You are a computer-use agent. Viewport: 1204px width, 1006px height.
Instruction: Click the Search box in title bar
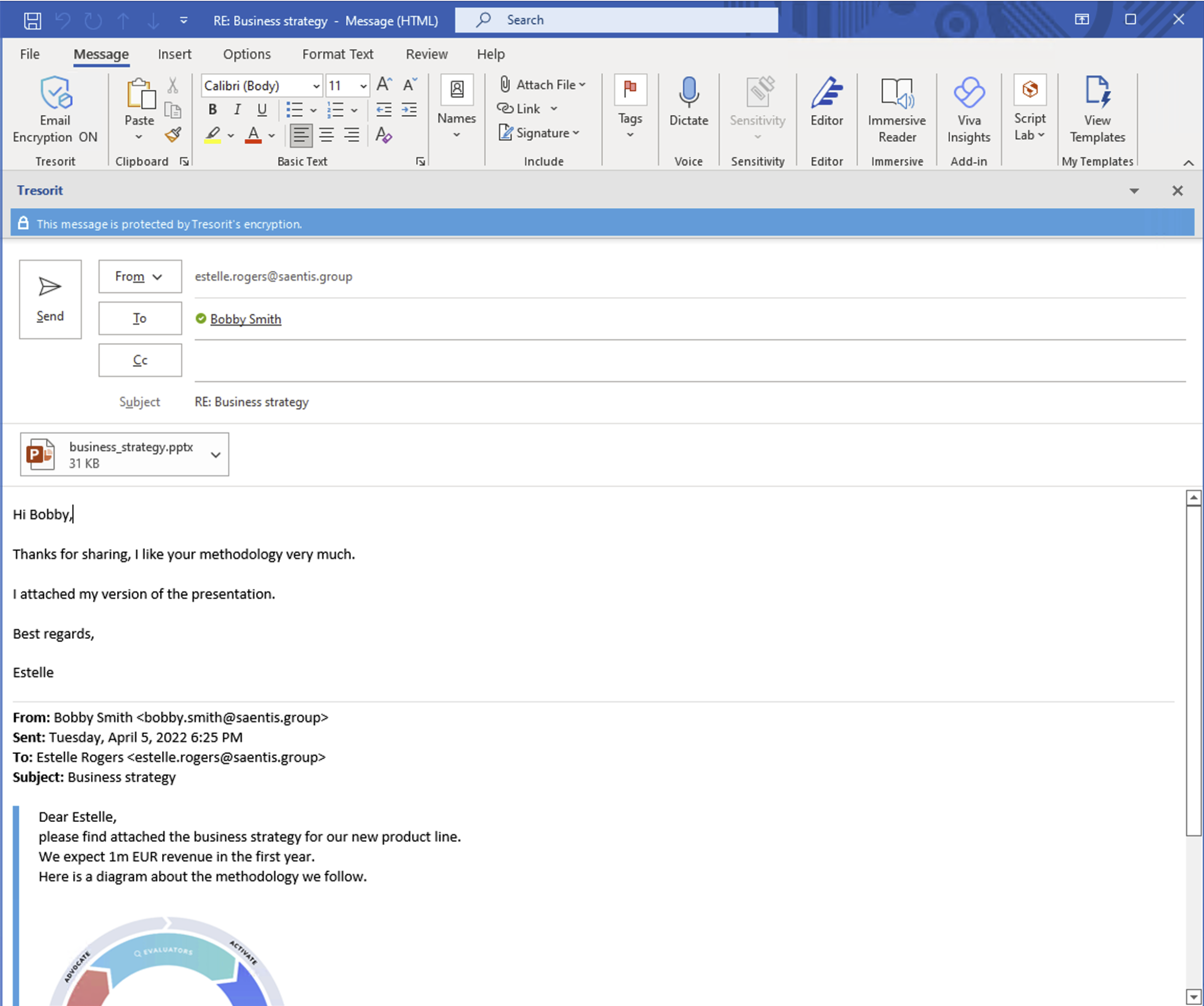pos(617,20)
